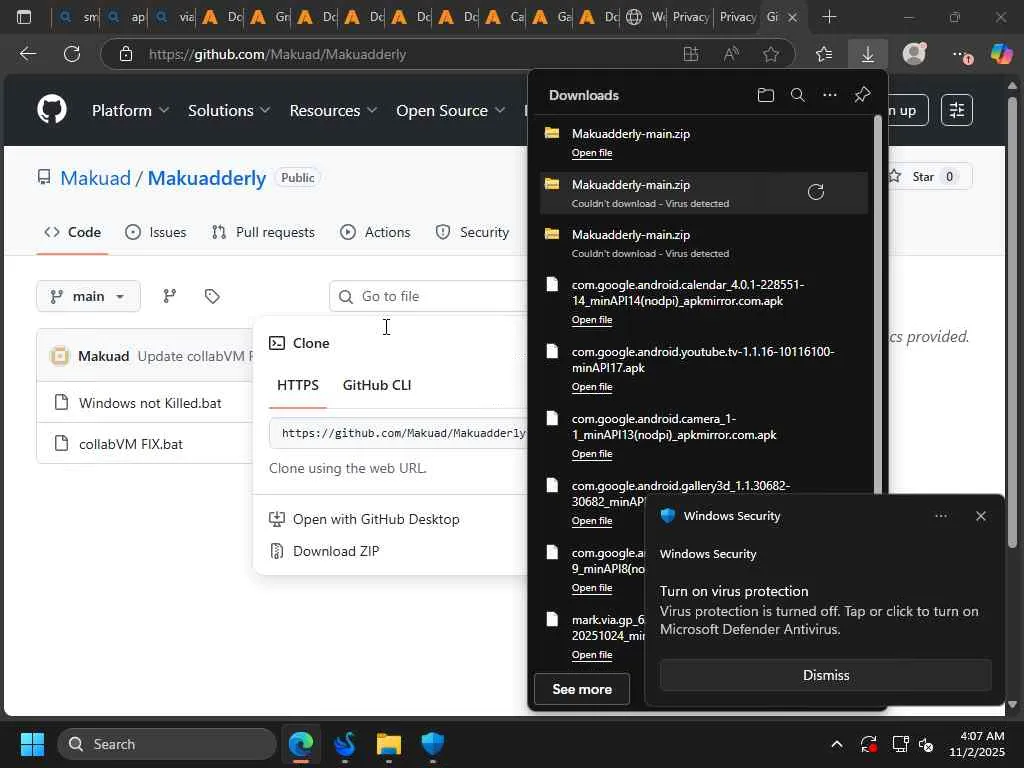1024x768 pixels.
Task: Click the split screen icon in address bar
Action: pyautogui.click(x=690, y=54)
